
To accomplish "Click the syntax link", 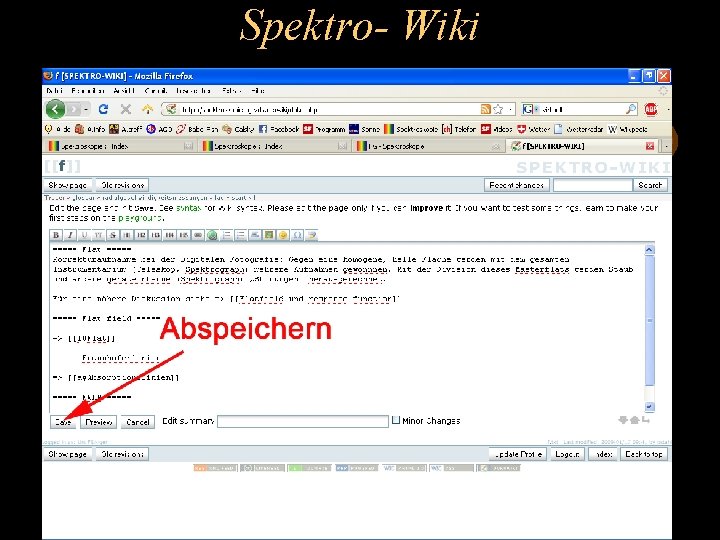I will [188, 208].
